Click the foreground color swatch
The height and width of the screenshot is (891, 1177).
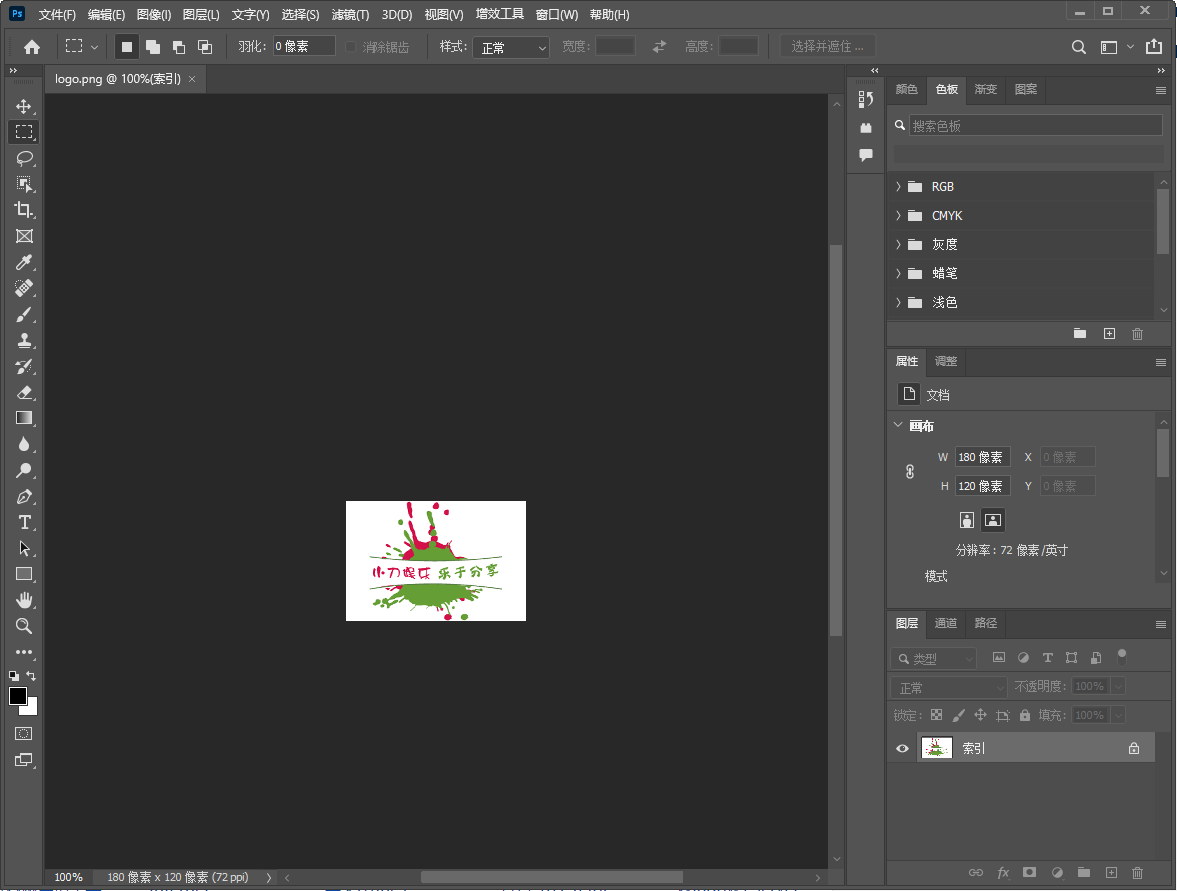point(17,696)
